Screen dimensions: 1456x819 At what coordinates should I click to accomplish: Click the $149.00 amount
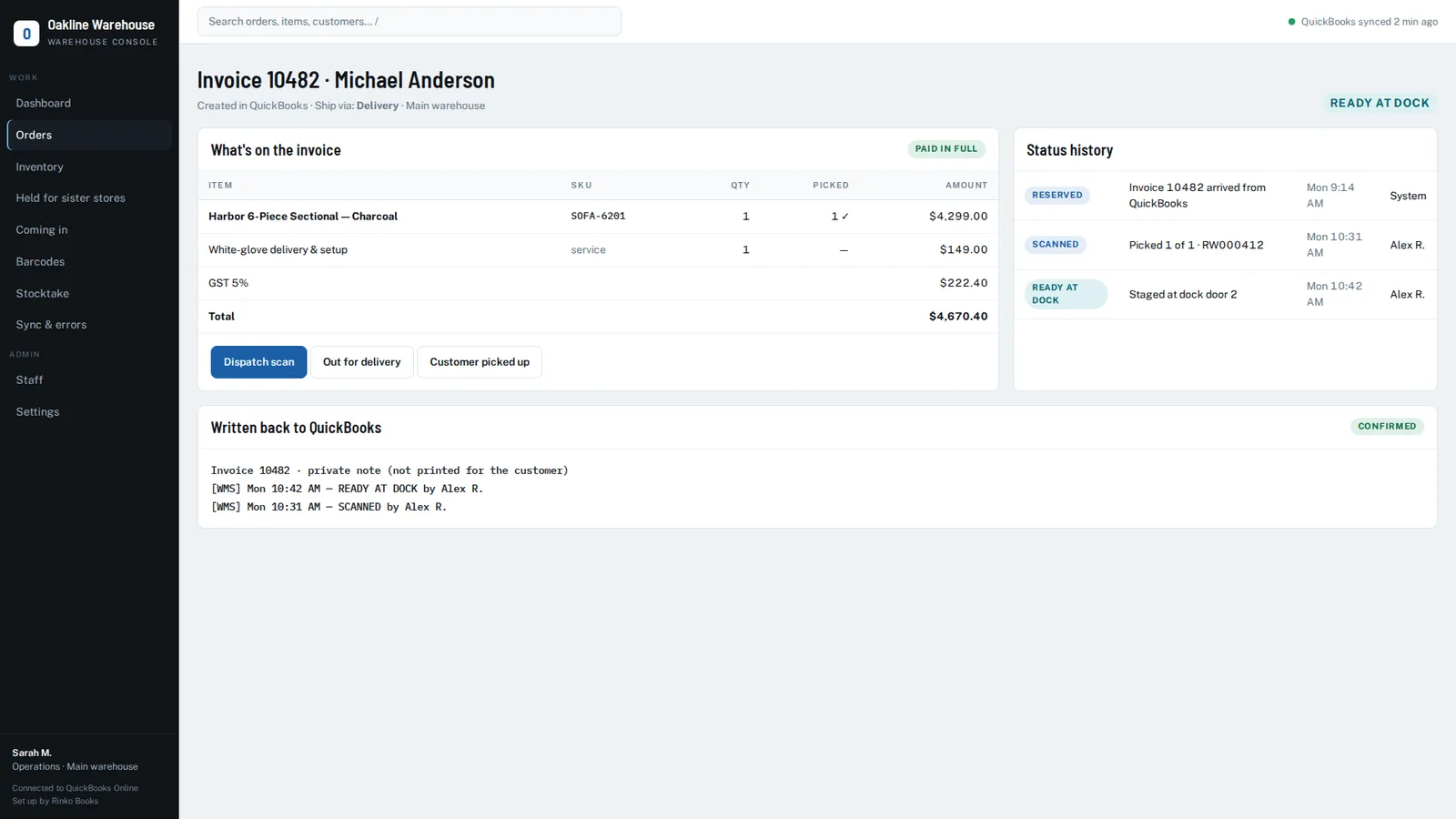(964, 249)
